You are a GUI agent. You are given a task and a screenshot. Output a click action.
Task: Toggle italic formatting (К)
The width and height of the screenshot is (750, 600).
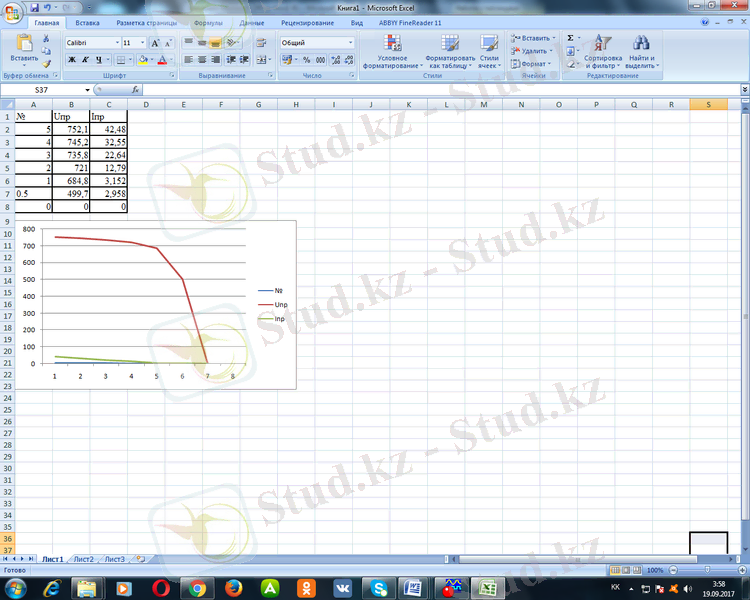click(x=85, y=60)
